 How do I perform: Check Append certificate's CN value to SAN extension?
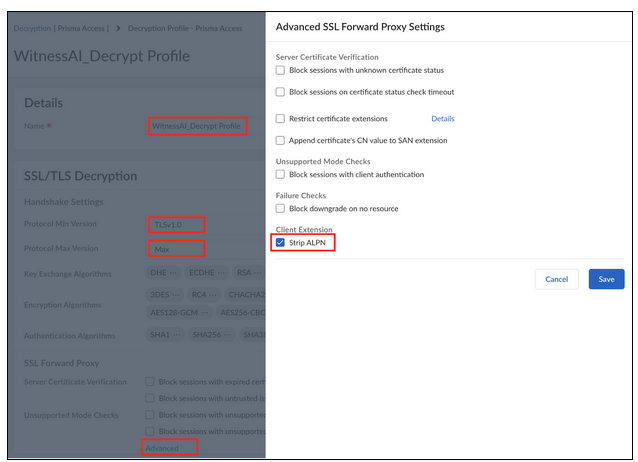point(280,140)
